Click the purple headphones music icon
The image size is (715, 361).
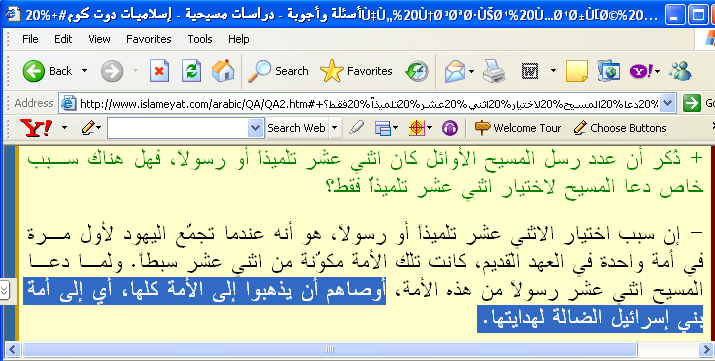[450, 128]
